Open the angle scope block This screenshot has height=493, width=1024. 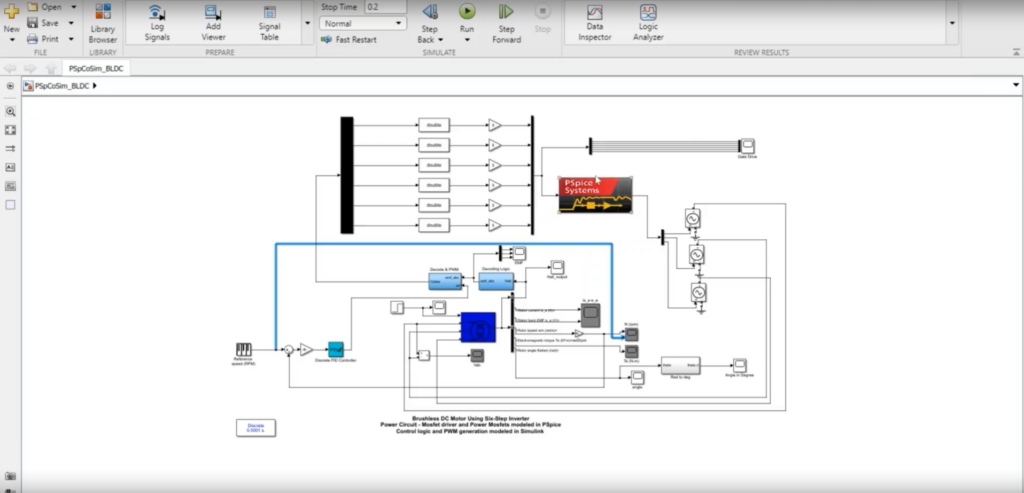638,377
